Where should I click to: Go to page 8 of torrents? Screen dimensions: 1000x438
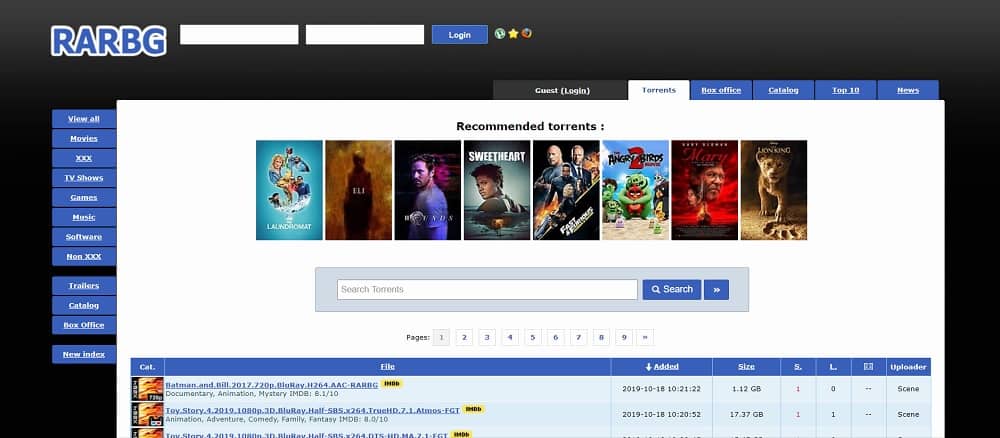coord(601,337)
